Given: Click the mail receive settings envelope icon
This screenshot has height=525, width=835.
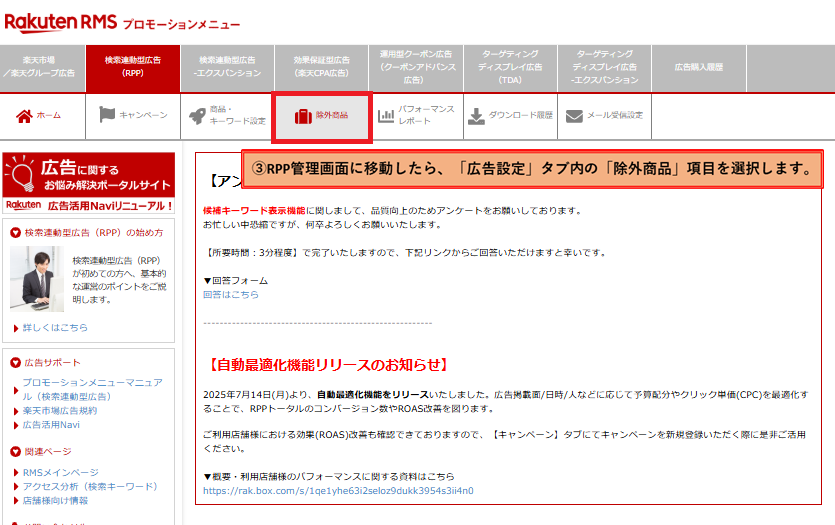Looking at the screenshot, I should 574,116.
